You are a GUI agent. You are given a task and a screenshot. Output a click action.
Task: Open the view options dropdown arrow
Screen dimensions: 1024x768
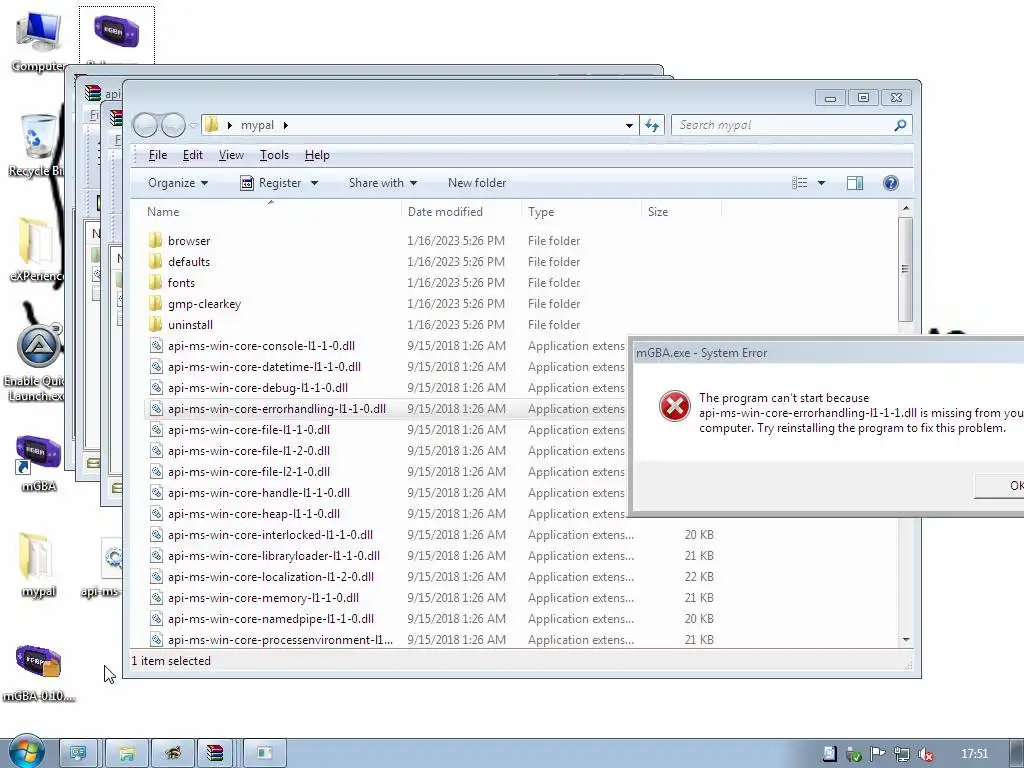point(822,183)
